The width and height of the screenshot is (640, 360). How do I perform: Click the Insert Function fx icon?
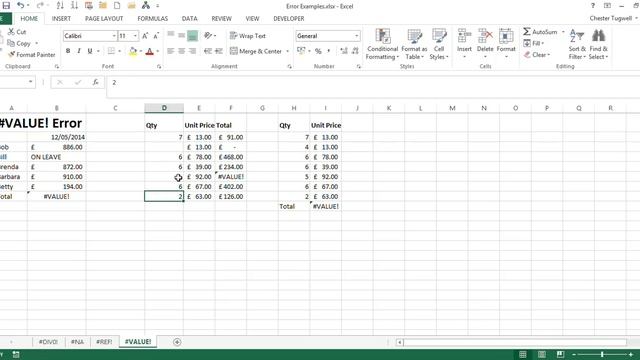(x=95, y=82)
